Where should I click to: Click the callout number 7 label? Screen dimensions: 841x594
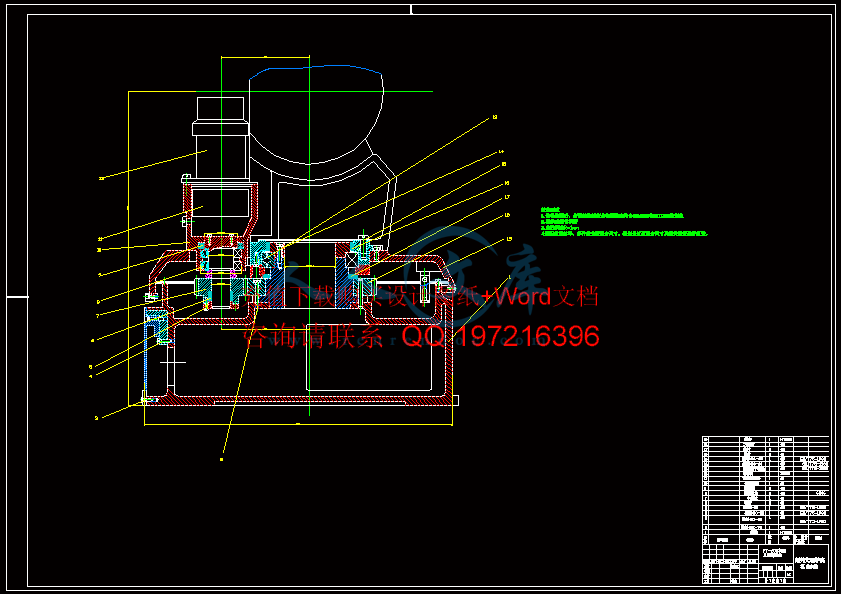pos(98,316)
